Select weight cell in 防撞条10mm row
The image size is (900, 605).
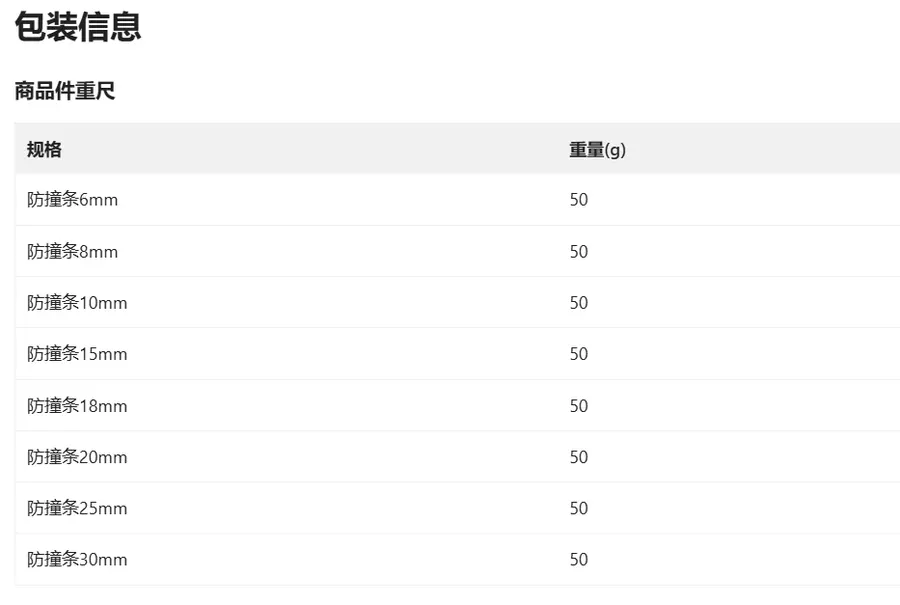pyautogui.click(x=579, y=302)
